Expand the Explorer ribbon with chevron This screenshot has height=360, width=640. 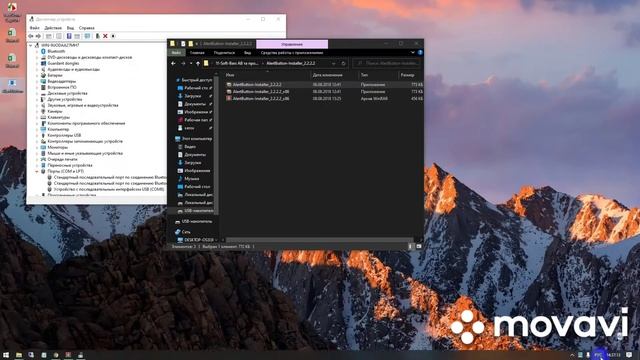[x=413, y=53]
